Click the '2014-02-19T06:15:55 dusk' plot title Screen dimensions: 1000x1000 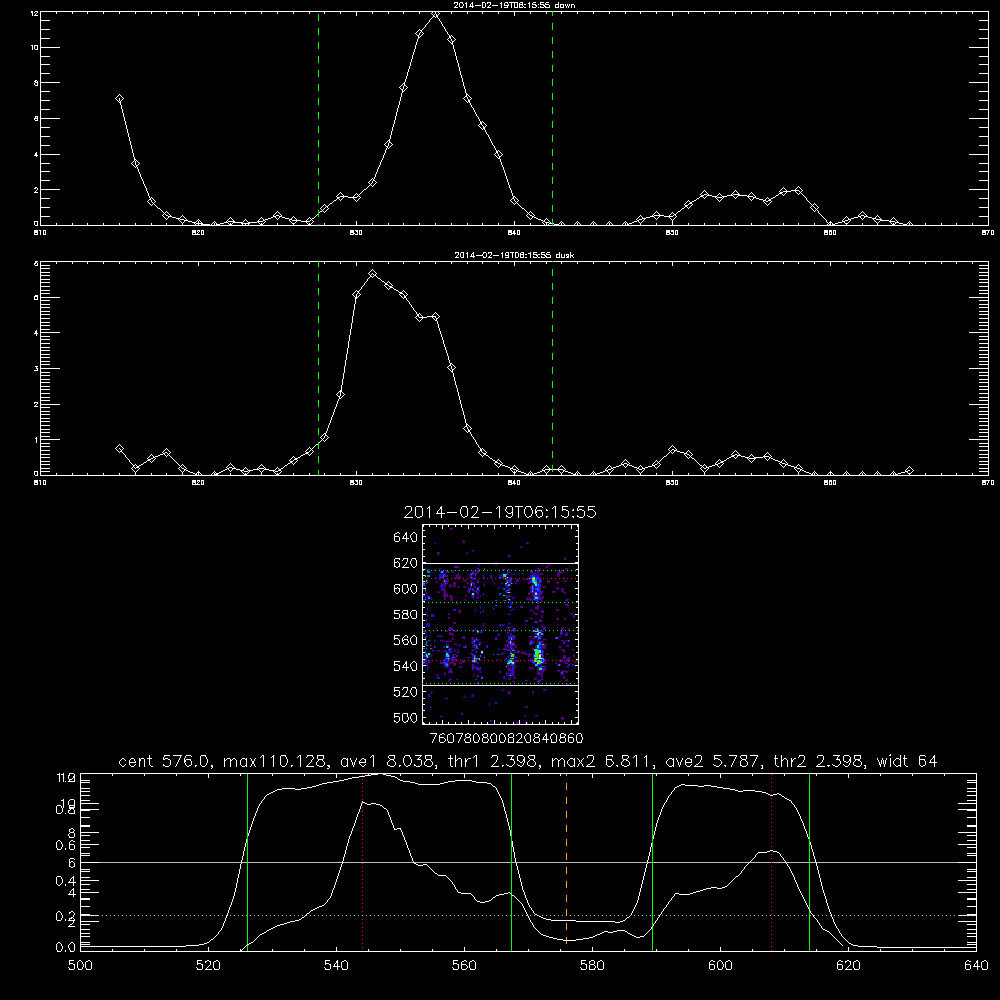click(x=514, y=255)
